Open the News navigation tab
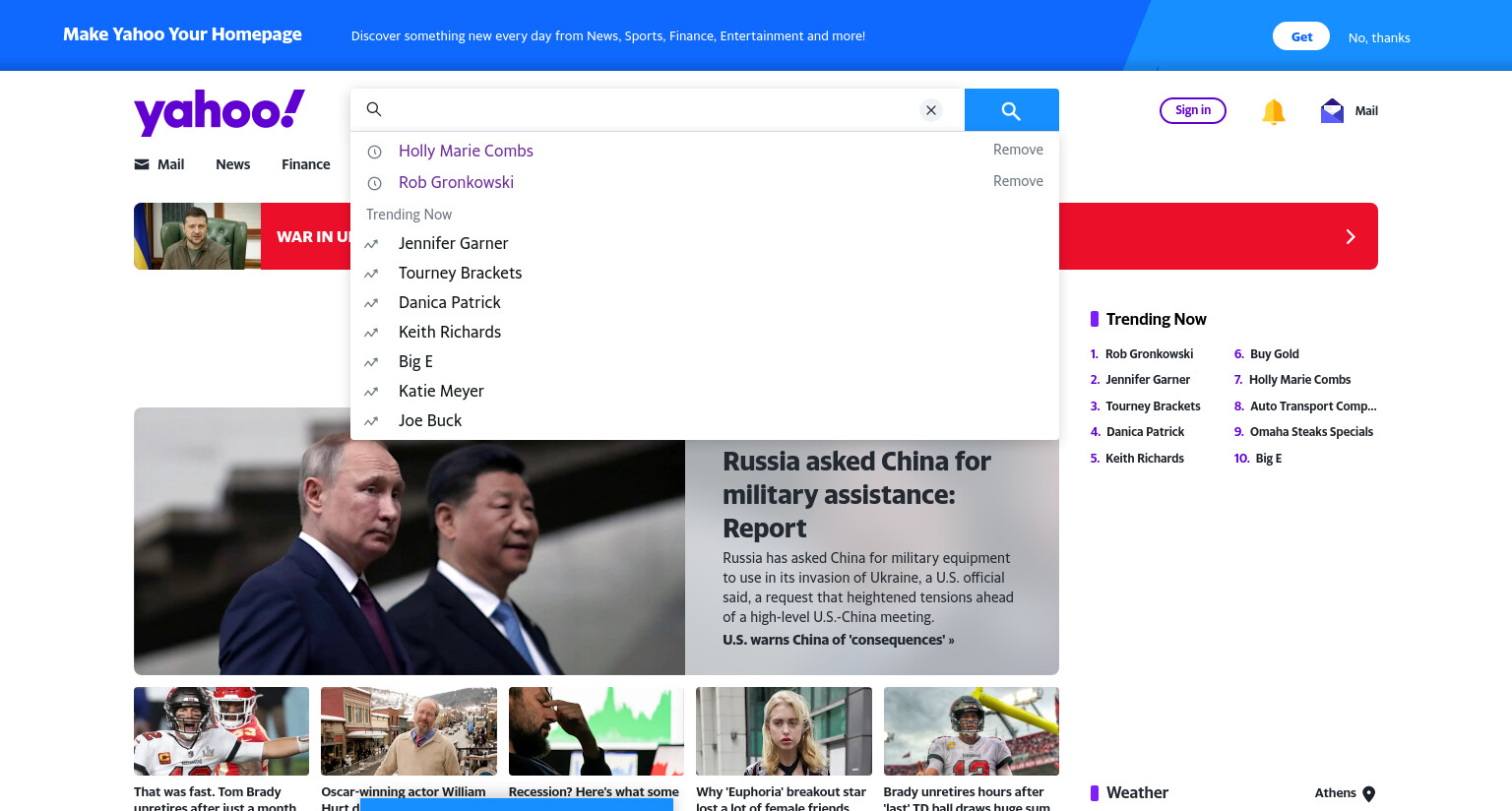 (x=232, y=164)
